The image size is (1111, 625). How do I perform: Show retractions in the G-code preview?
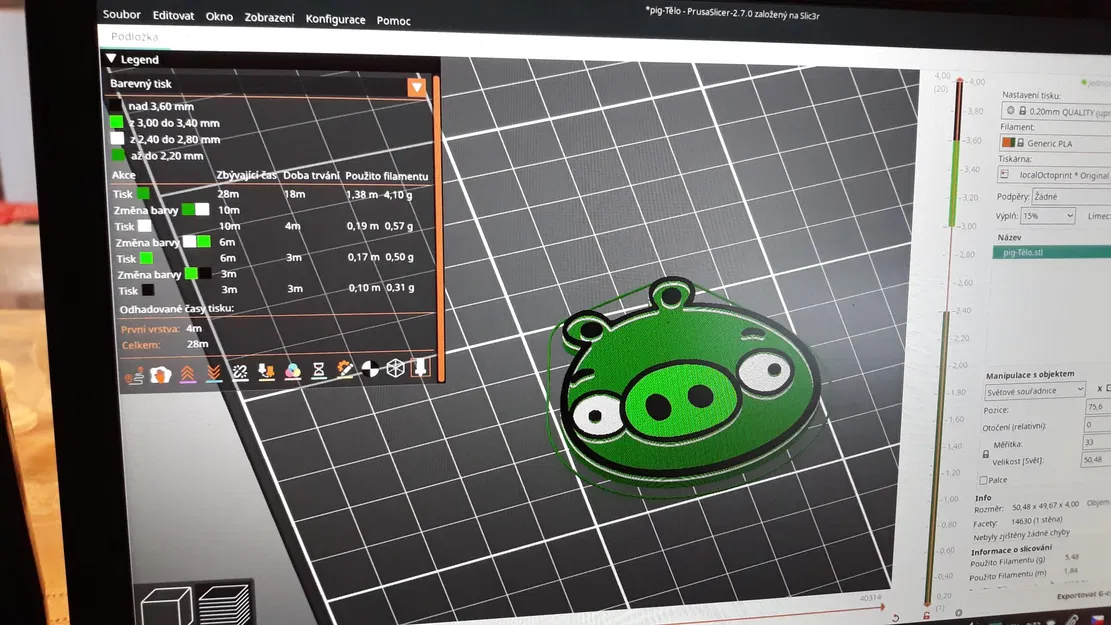tap(188, 370)
